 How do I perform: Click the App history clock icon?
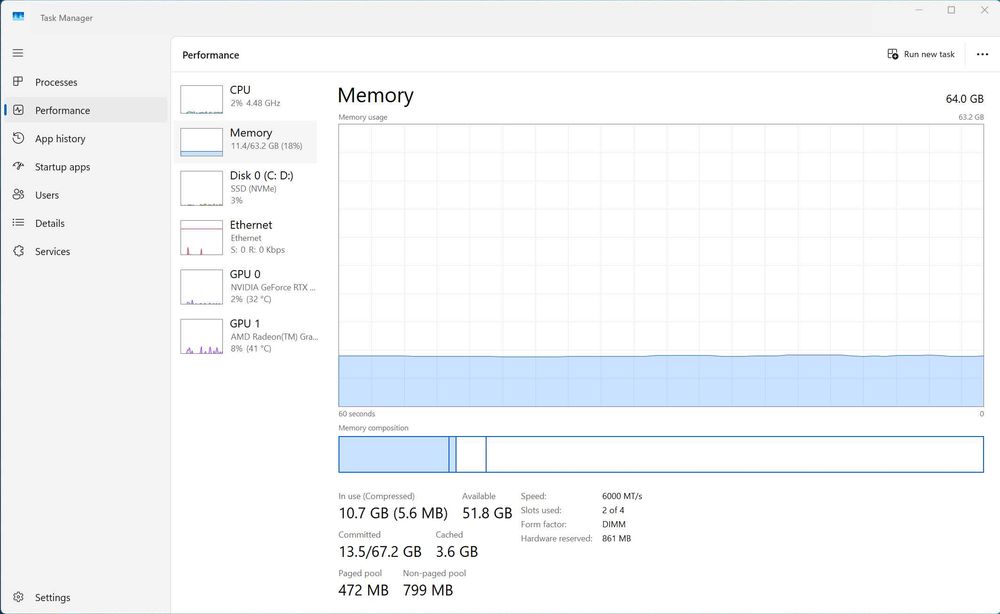(18, 138)
